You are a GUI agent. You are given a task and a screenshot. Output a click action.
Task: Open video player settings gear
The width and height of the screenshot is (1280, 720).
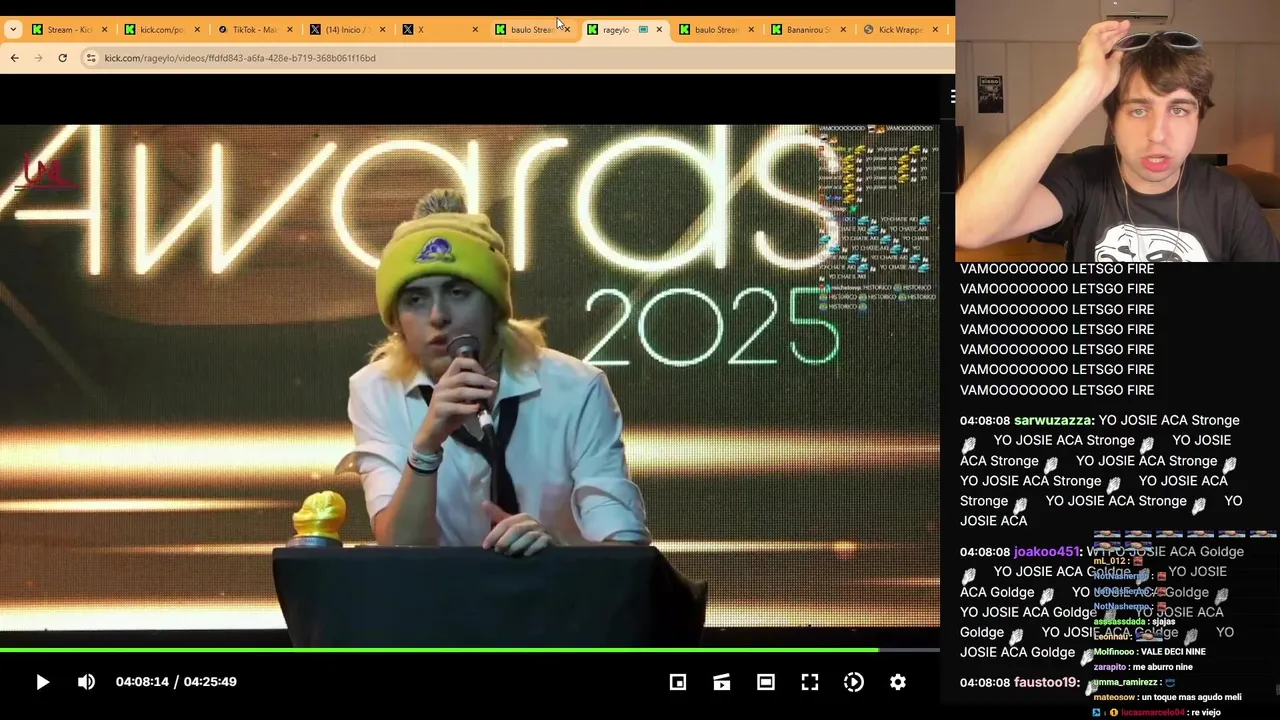898,682
